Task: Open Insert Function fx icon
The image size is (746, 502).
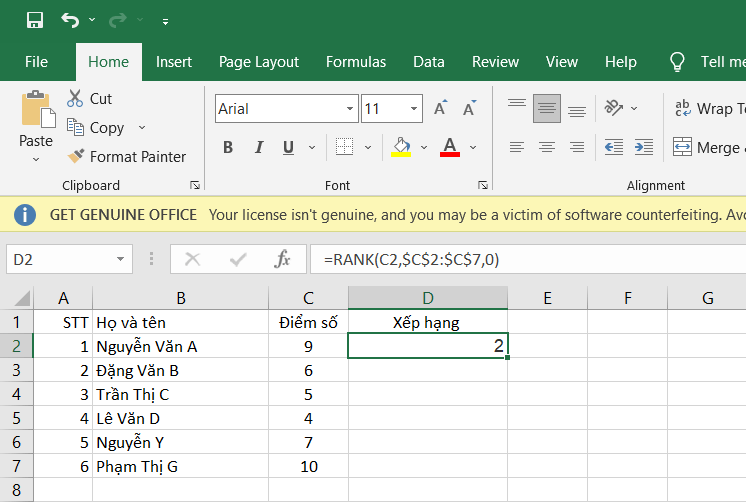Action: click(283, 259)
